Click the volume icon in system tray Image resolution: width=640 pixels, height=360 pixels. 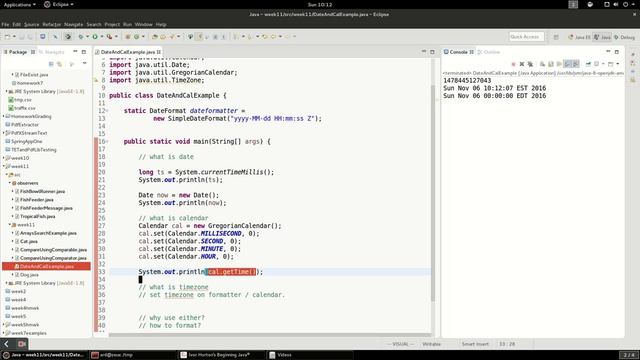(x=616, y=4)
